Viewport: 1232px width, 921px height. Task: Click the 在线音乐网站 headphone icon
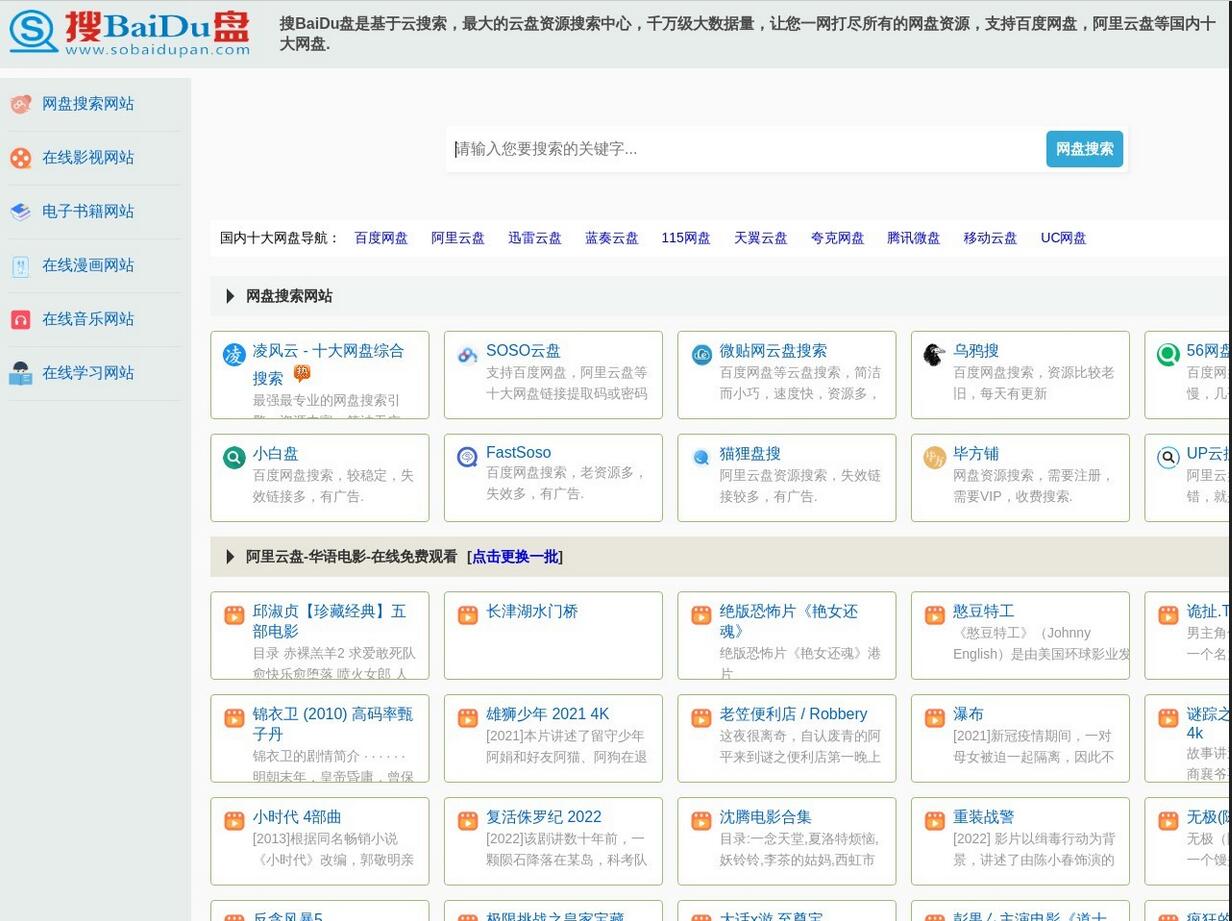pyautogui.click(x=21, y=319)
